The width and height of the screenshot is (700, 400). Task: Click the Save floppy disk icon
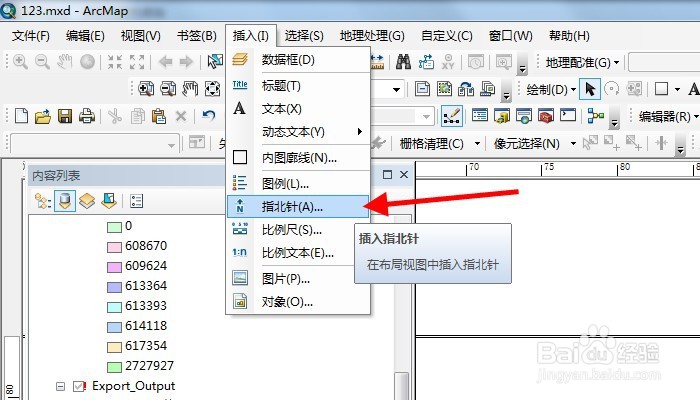coord(65,117)
